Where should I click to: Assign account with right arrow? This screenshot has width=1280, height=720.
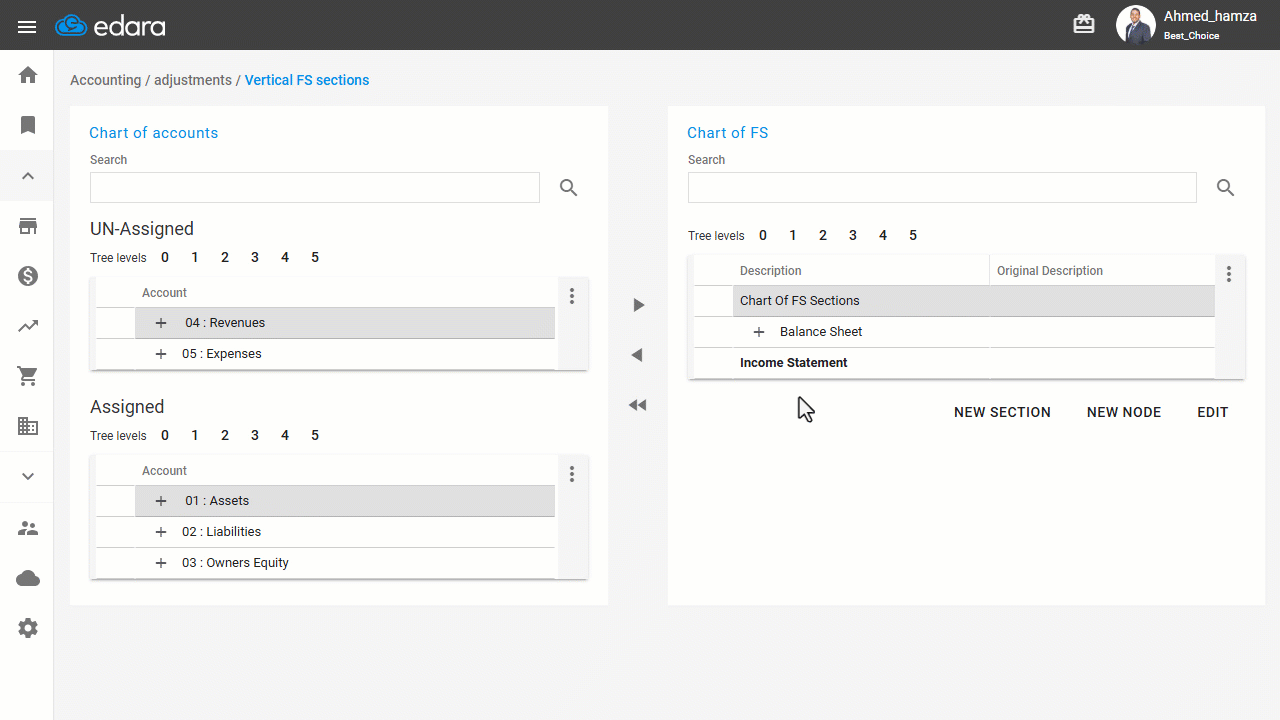(x=638, y=305)
